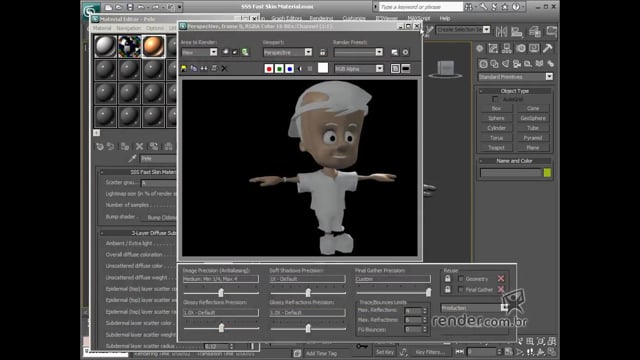Enable the Final Gather reuse checkbox

[x=461, y=289]
